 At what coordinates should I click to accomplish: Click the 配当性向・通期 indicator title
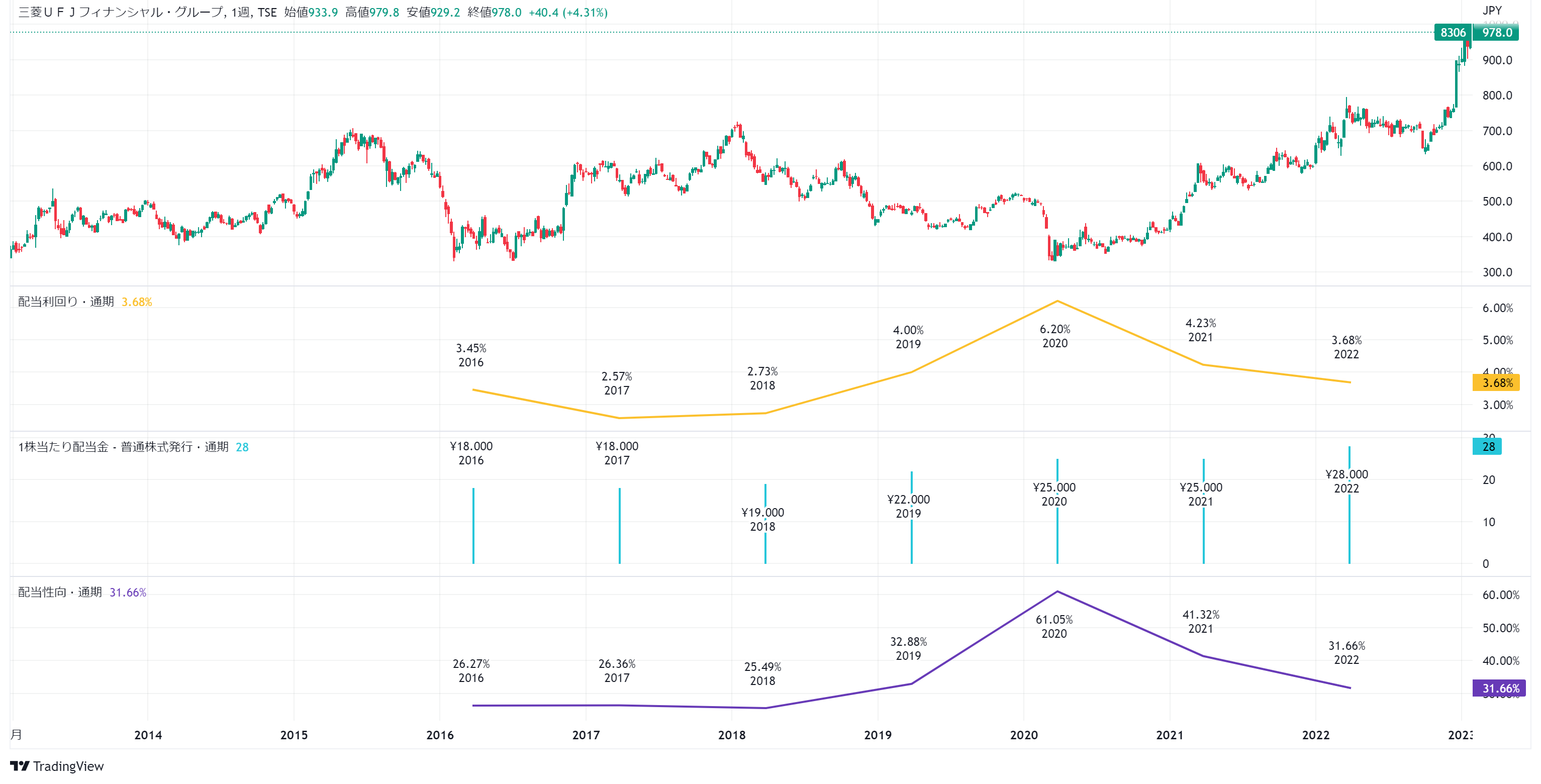pos(60,592)
